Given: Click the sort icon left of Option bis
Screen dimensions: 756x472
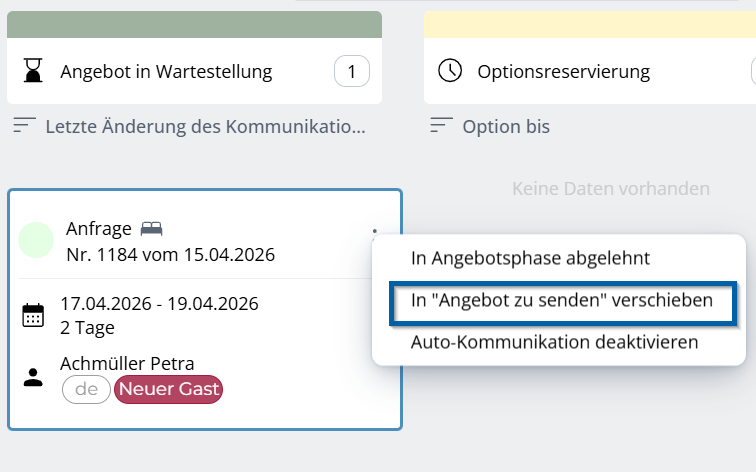Looking at the screenshot, I should [x=441, y=127].
